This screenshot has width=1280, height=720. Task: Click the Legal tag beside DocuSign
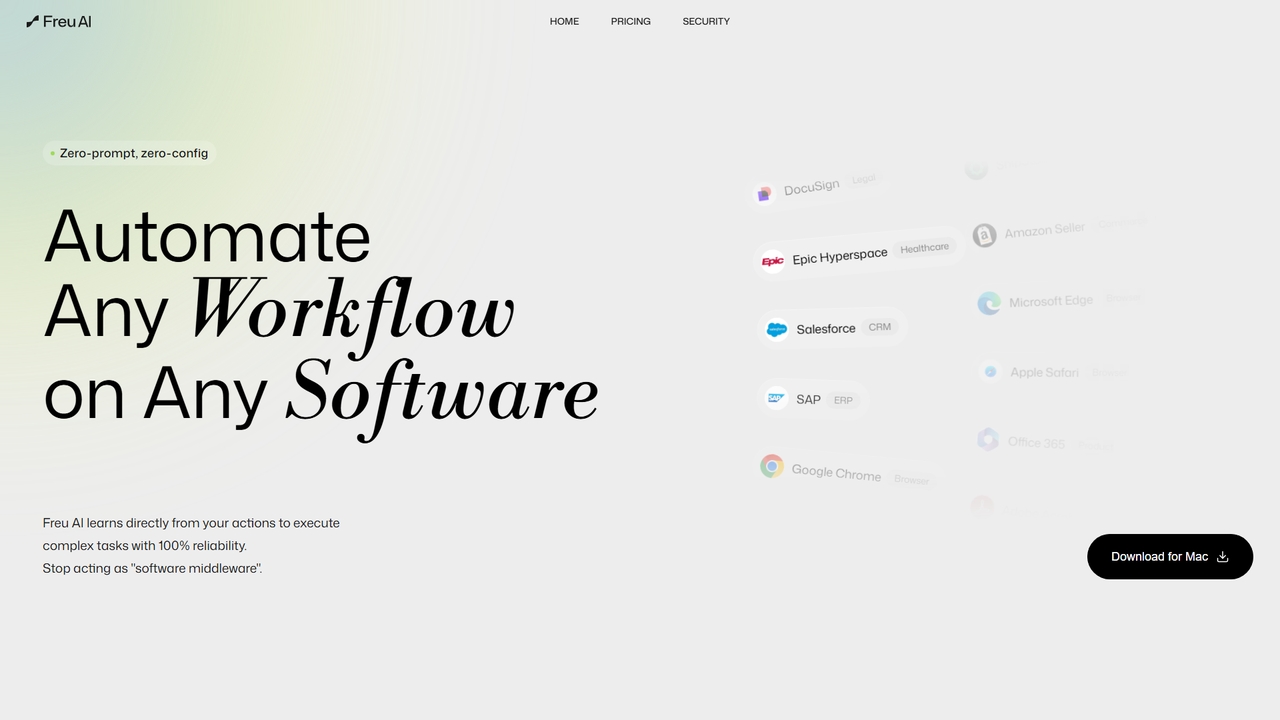(863, 179)
